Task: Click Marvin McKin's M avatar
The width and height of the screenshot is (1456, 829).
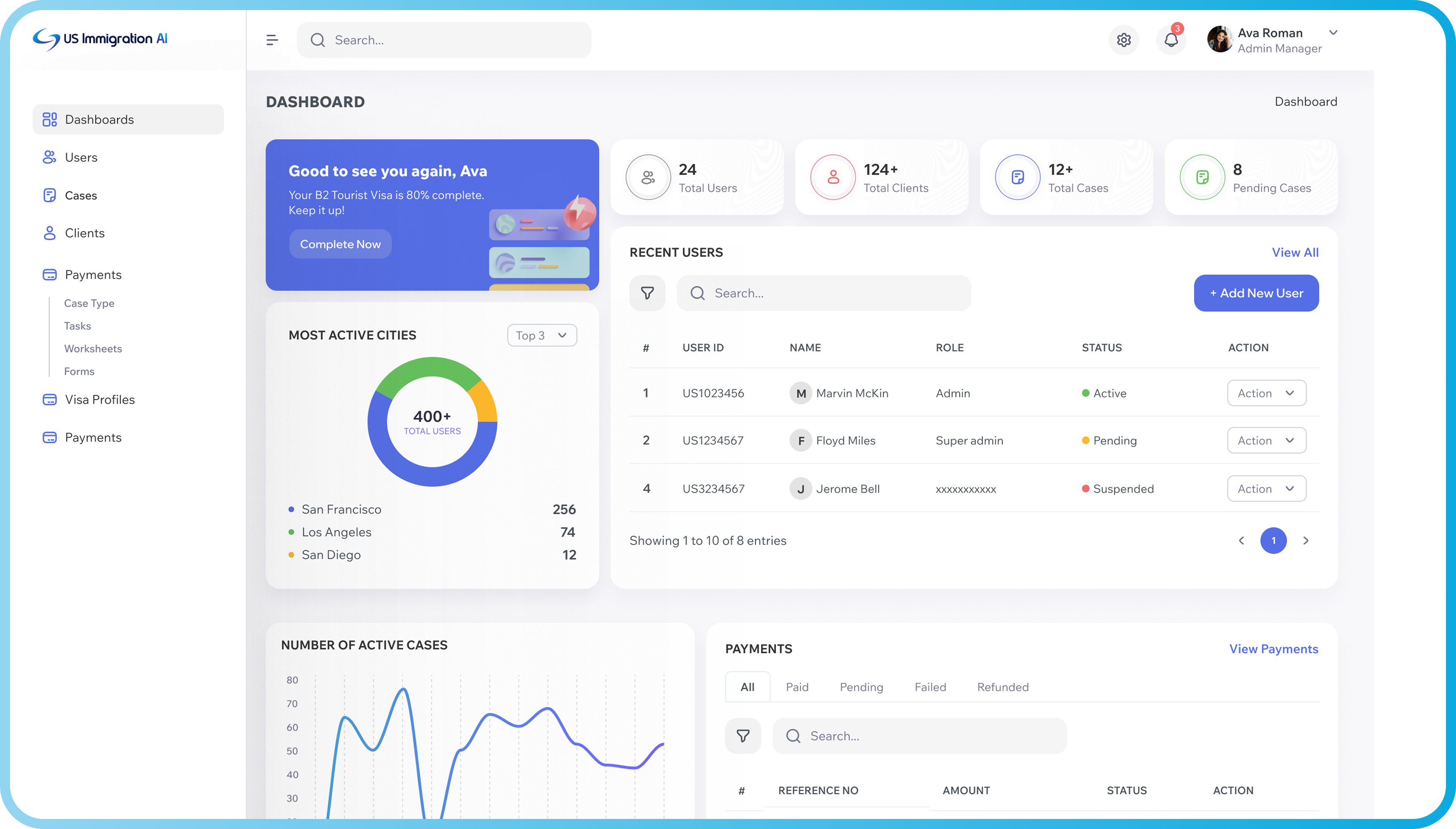Action: [801, 393]
